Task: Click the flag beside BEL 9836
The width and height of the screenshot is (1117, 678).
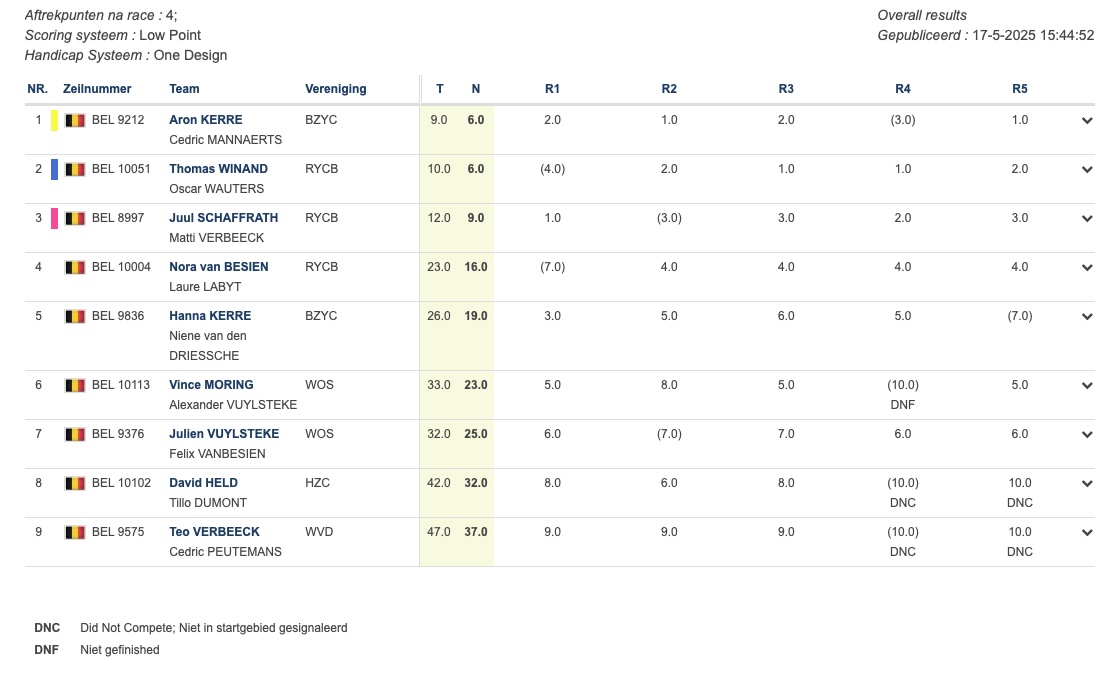Action: 75,316
